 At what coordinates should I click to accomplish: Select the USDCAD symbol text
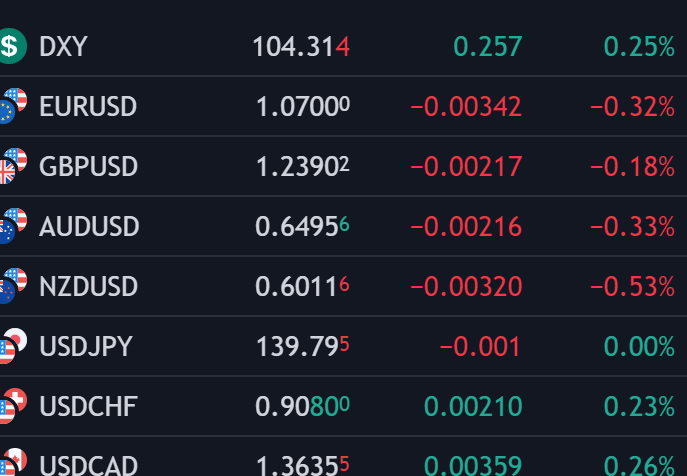click(88, 465)
